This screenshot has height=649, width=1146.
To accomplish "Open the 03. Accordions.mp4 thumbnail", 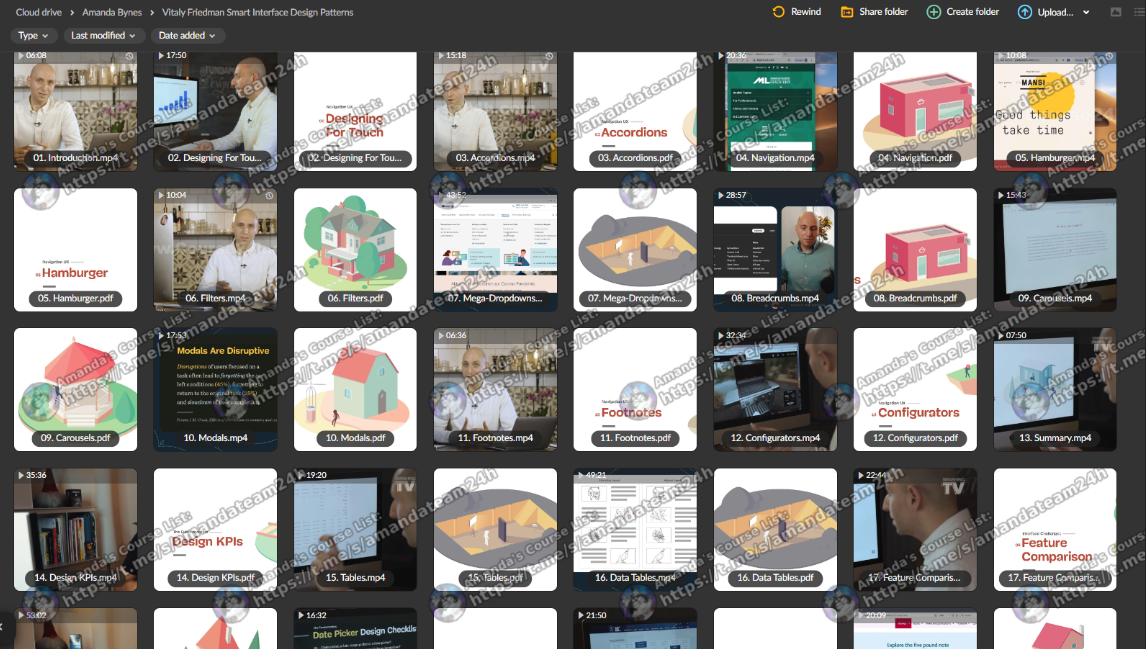I will (x=495, y=110).
